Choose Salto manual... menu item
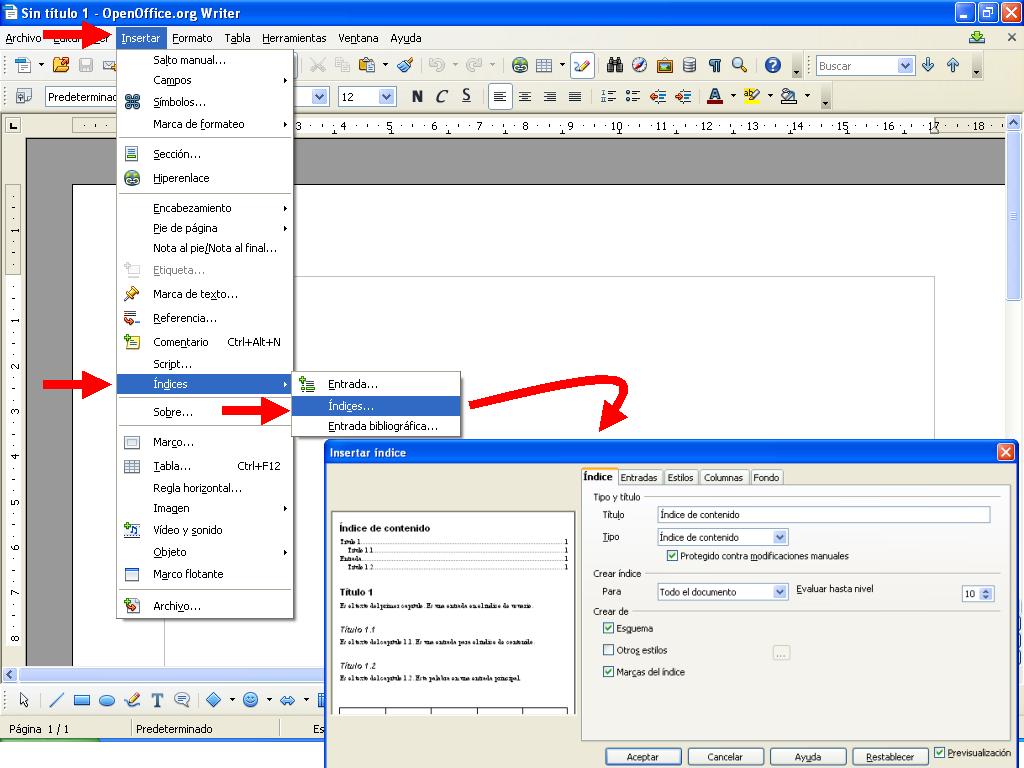This screenshot has width=1024, height=768. [x=205, y=60]
